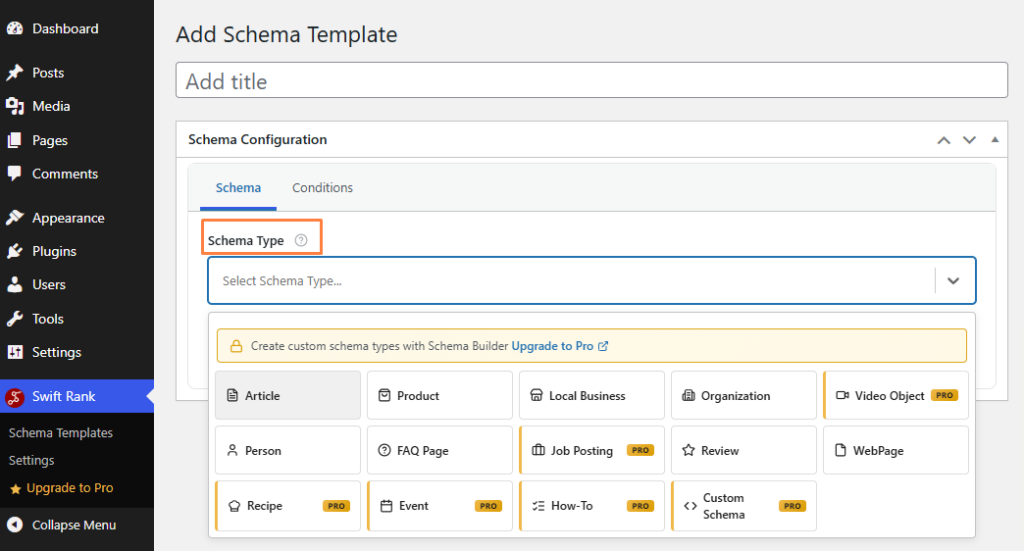
Task: Choose Product schema type label
Action: tap(418, 396)
